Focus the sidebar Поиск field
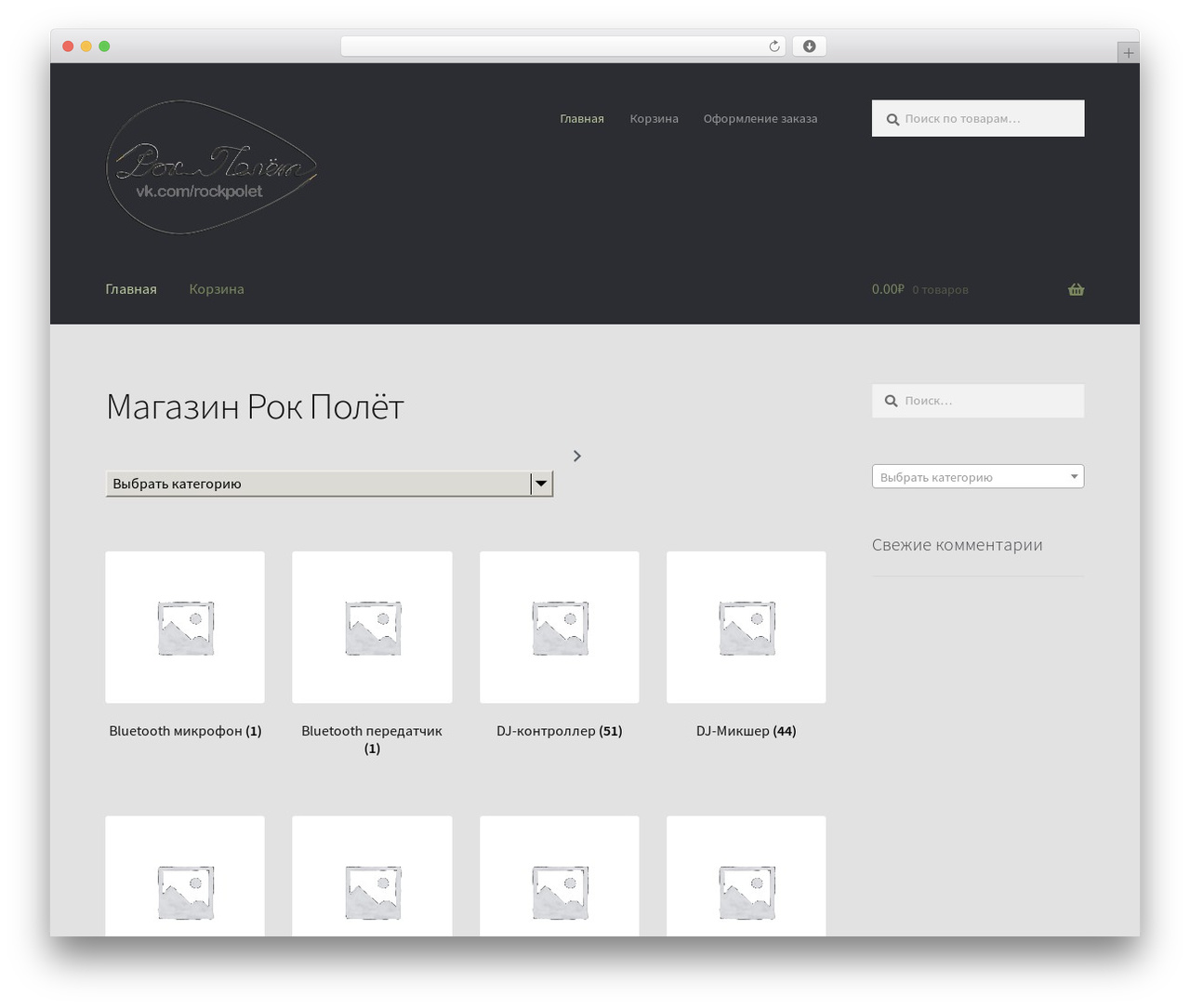 click(x=978, y=401)
